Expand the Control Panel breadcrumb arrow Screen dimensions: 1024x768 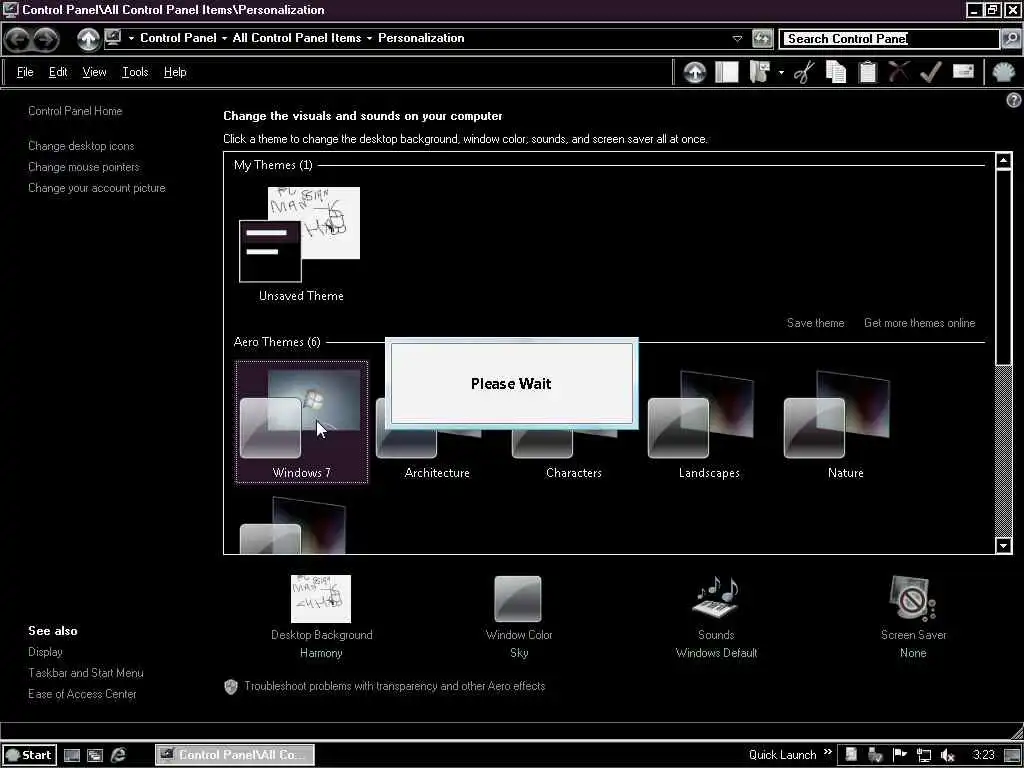[225, 39]
